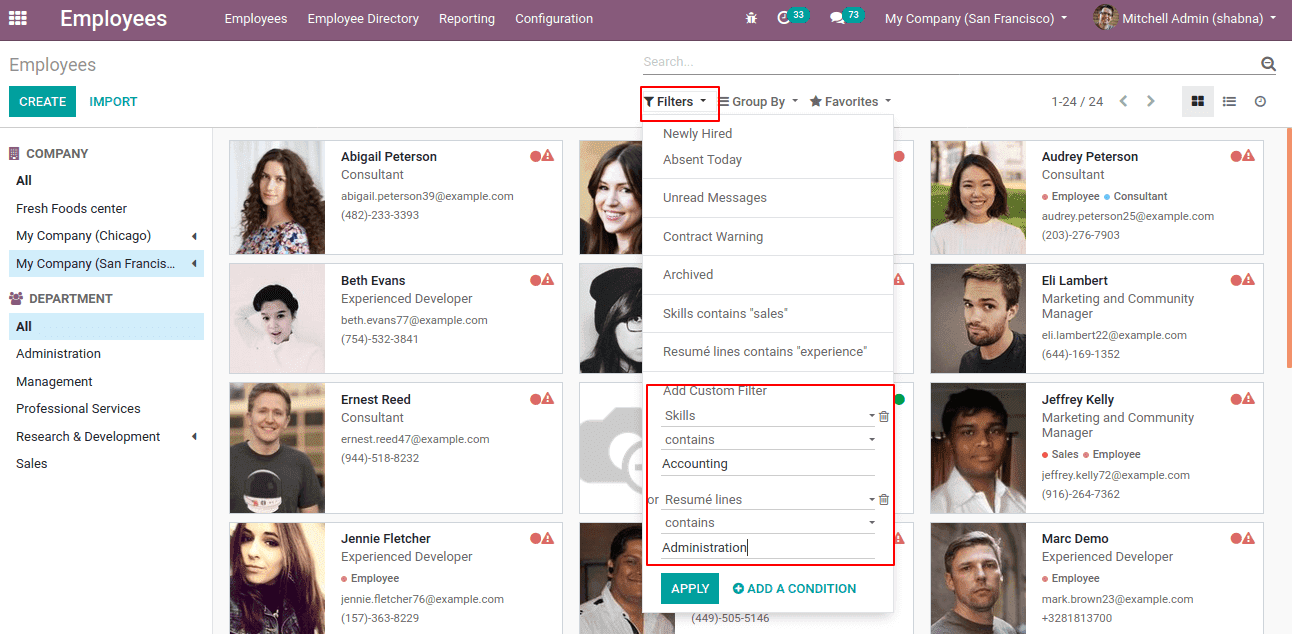Image resolution: width=1292 pixels, height=634 pixels.
Task: Delete the Skills filter condition trash icon
Action: 884,416
